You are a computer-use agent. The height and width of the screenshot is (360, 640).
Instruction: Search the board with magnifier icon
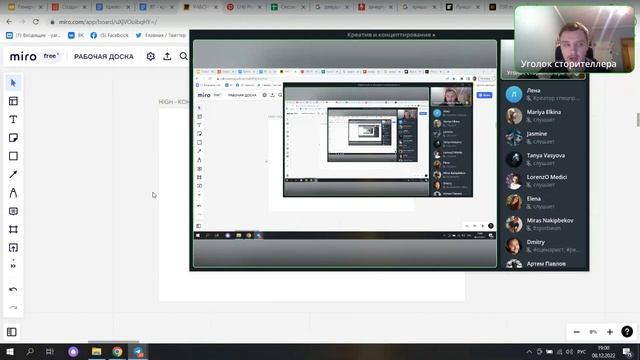tap(184, 56)
